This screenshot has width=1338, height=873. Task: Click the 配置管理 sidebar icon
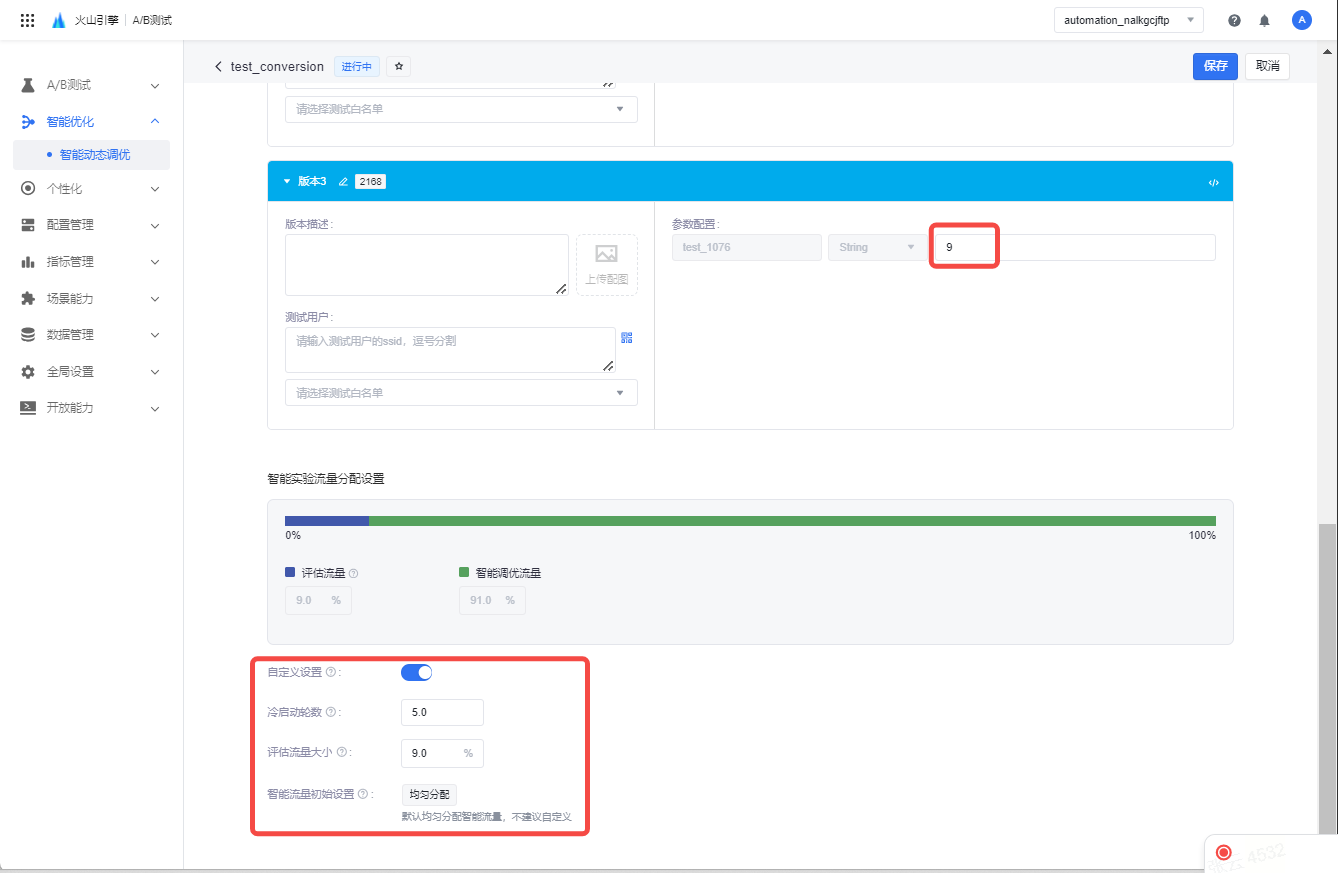28,225
